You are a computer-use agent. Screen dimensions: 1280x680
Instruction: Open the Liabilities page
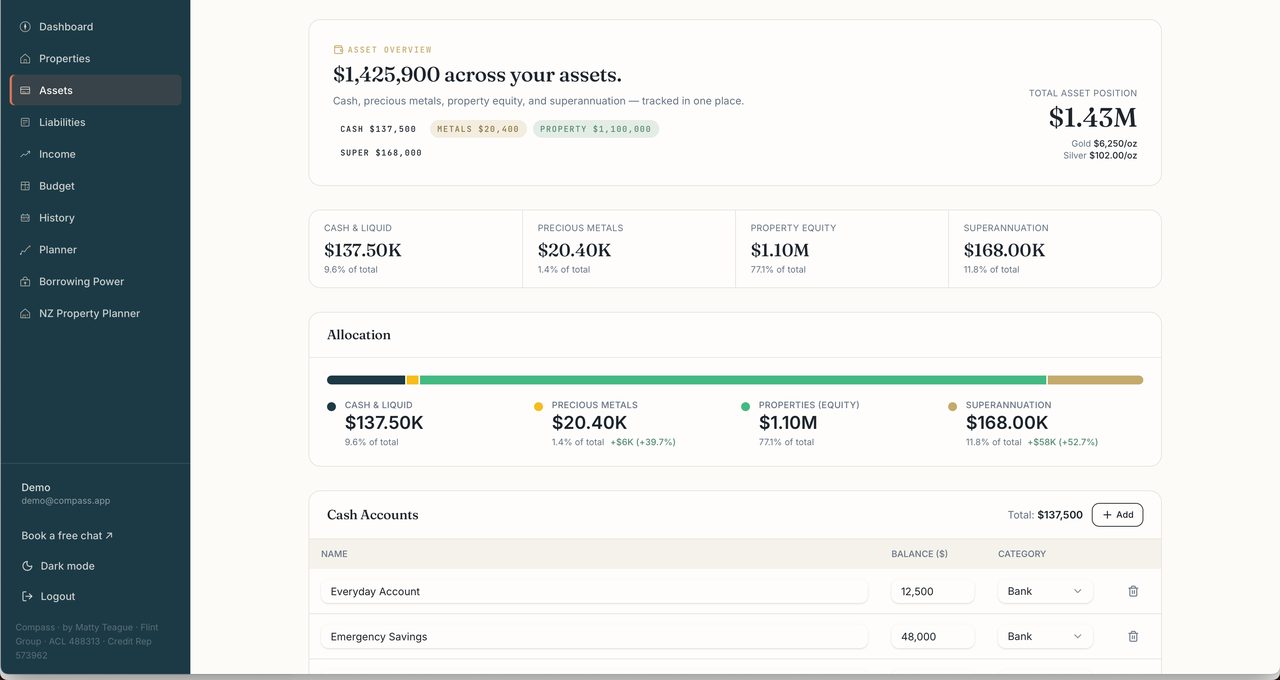tap(96, 122)
